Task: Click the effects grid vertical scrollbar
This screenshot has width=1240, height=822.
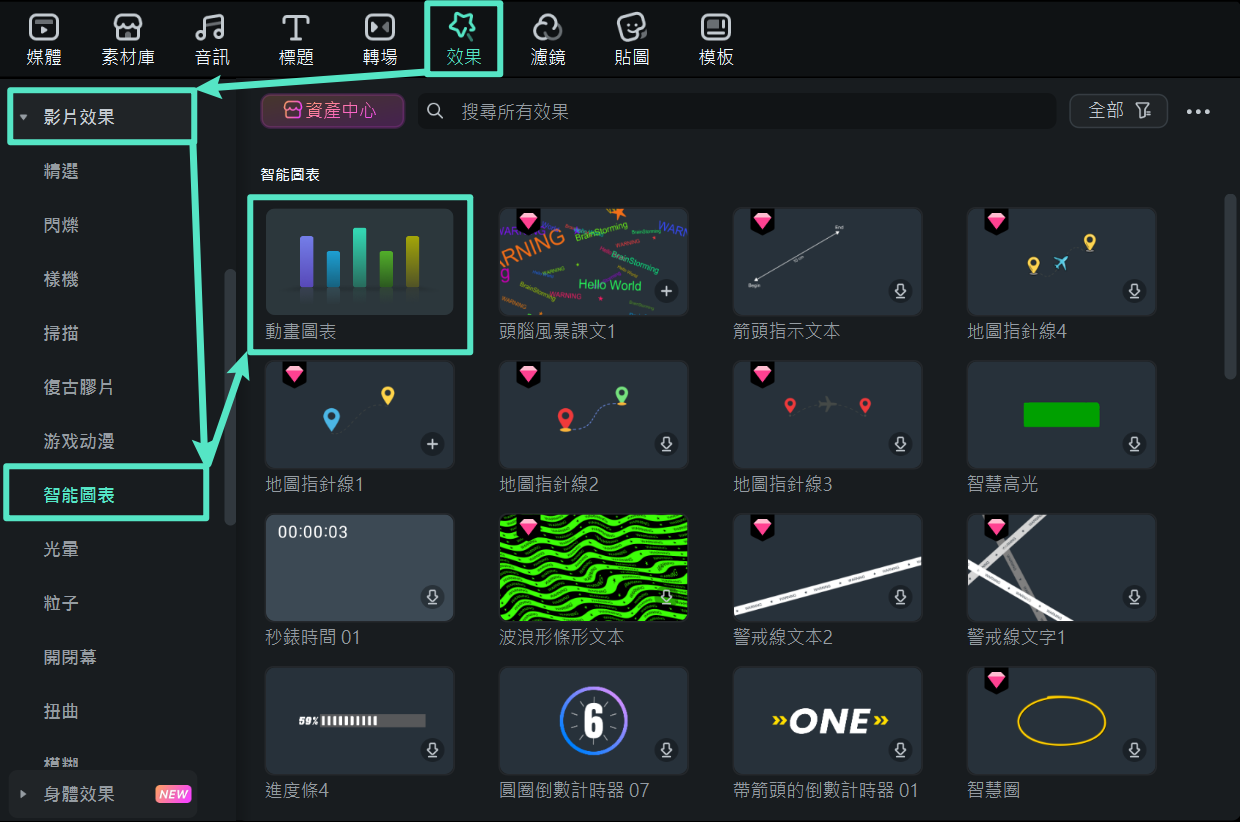Action: click(1230, 288)
